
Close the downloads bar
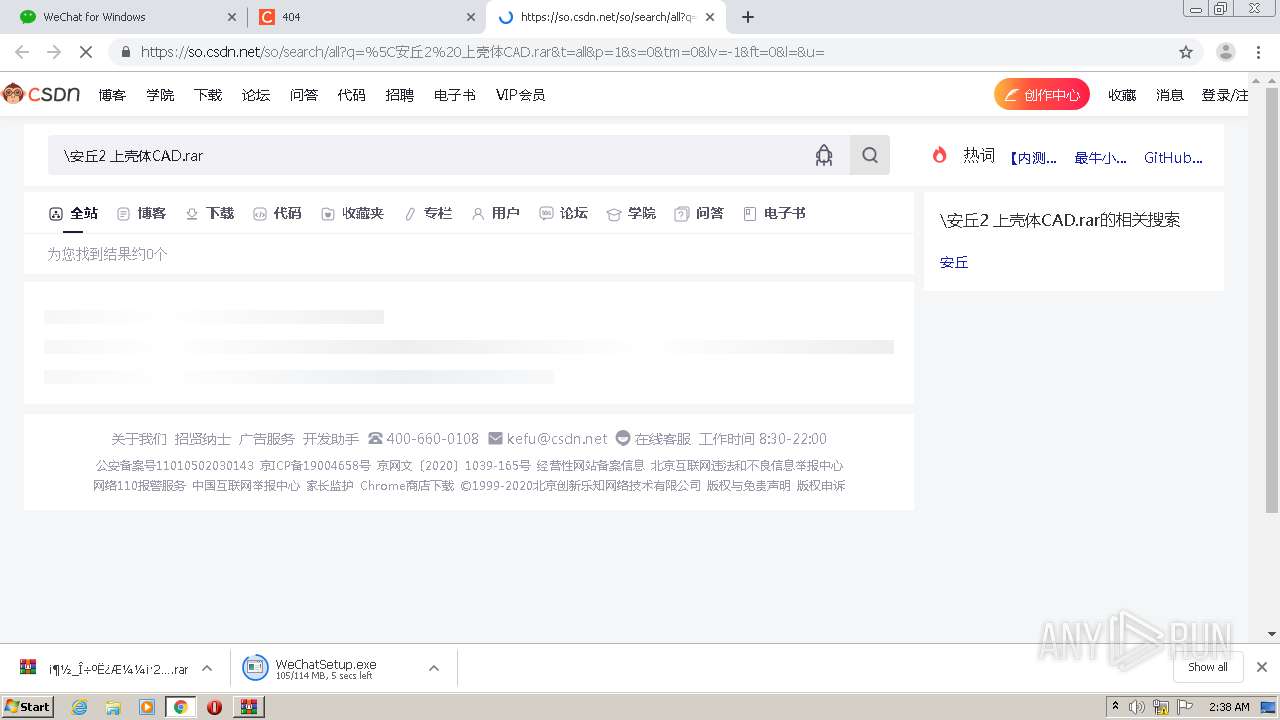click(1262, 667)
